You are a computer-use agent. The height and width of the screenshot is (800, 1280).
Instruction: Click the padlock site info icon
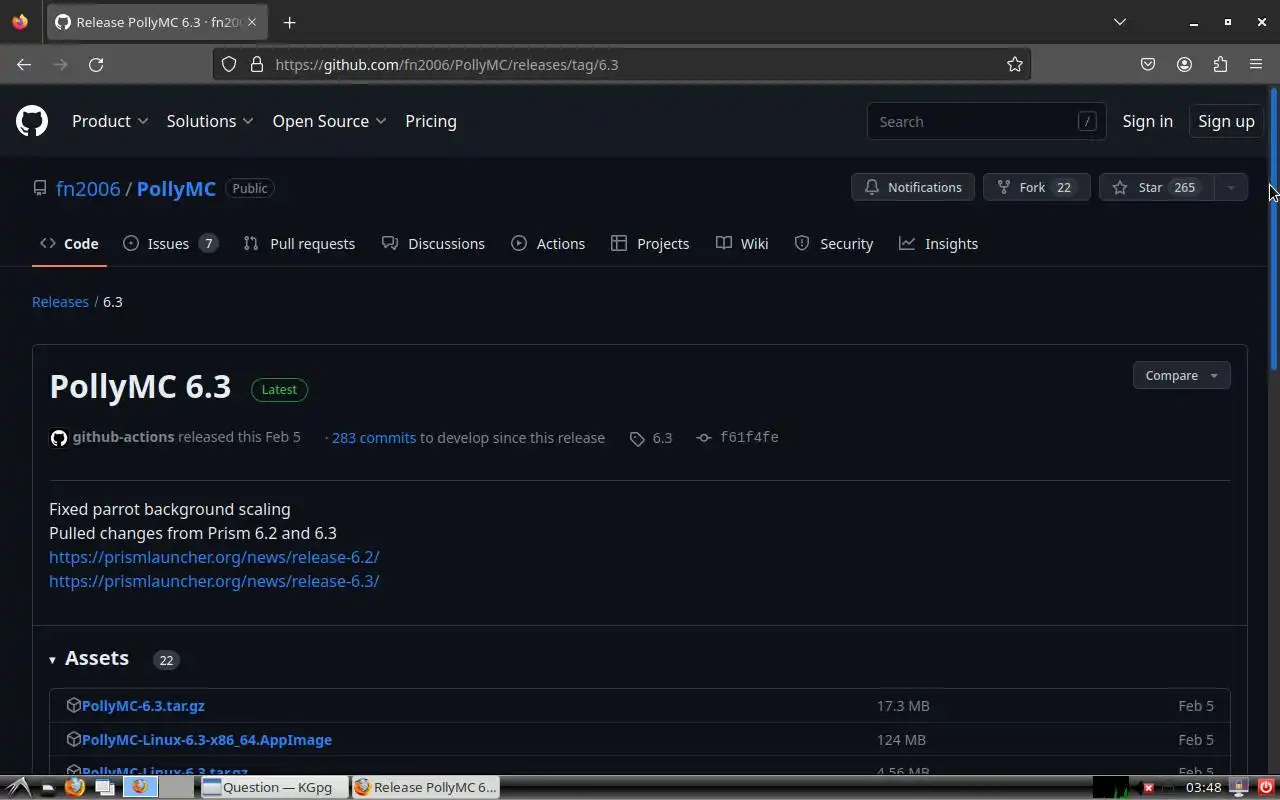pos(256,64)
